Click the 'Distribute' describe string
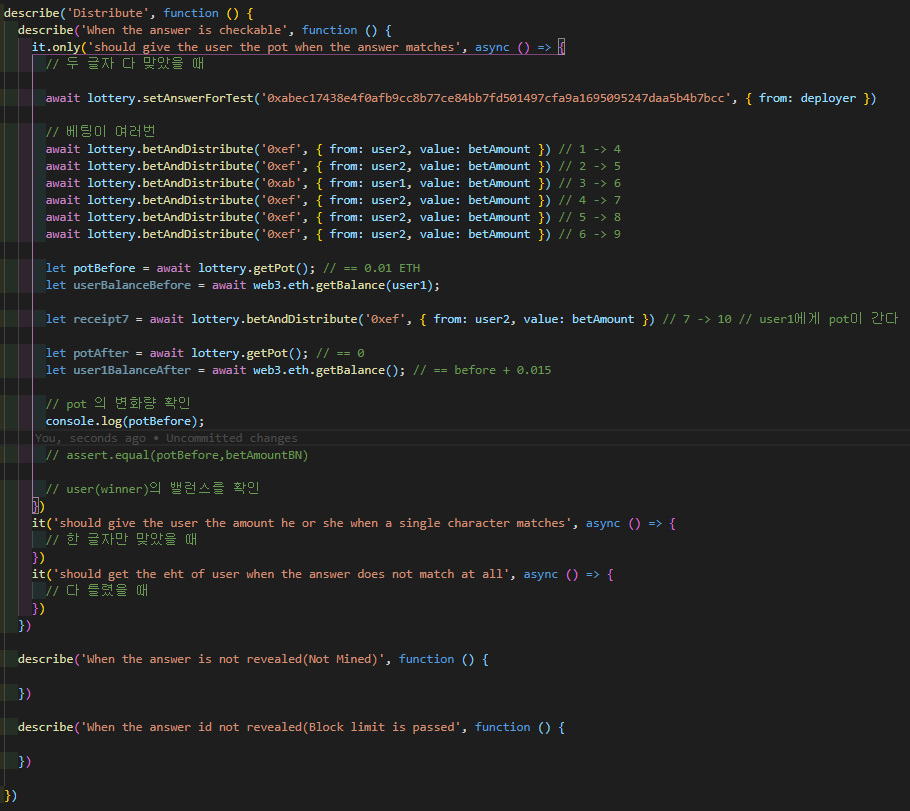This screenshot has width=910, height=811. click(x=107, y=13)
